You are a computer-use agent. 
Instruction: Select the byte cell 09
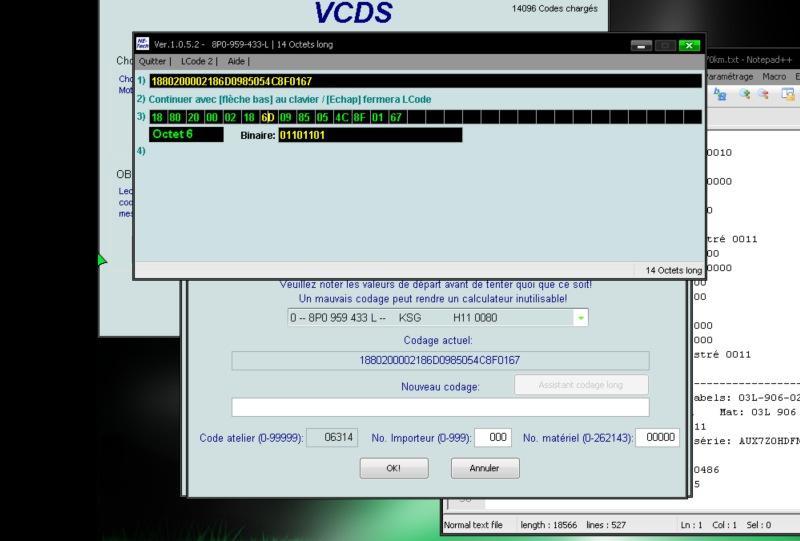click(x=286, y=117)
